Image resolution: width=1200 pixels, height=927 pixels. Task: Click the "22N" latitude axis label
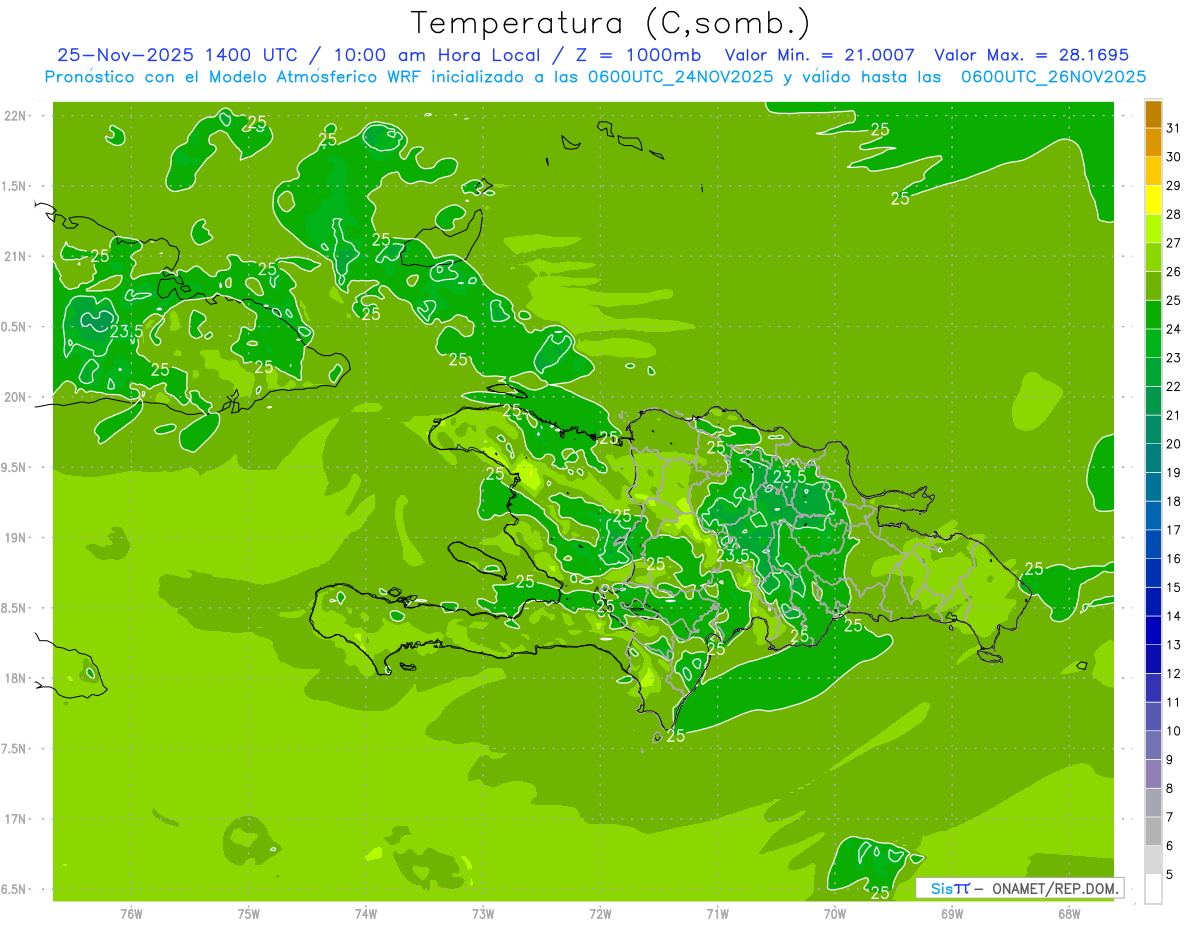coord(15,115)
